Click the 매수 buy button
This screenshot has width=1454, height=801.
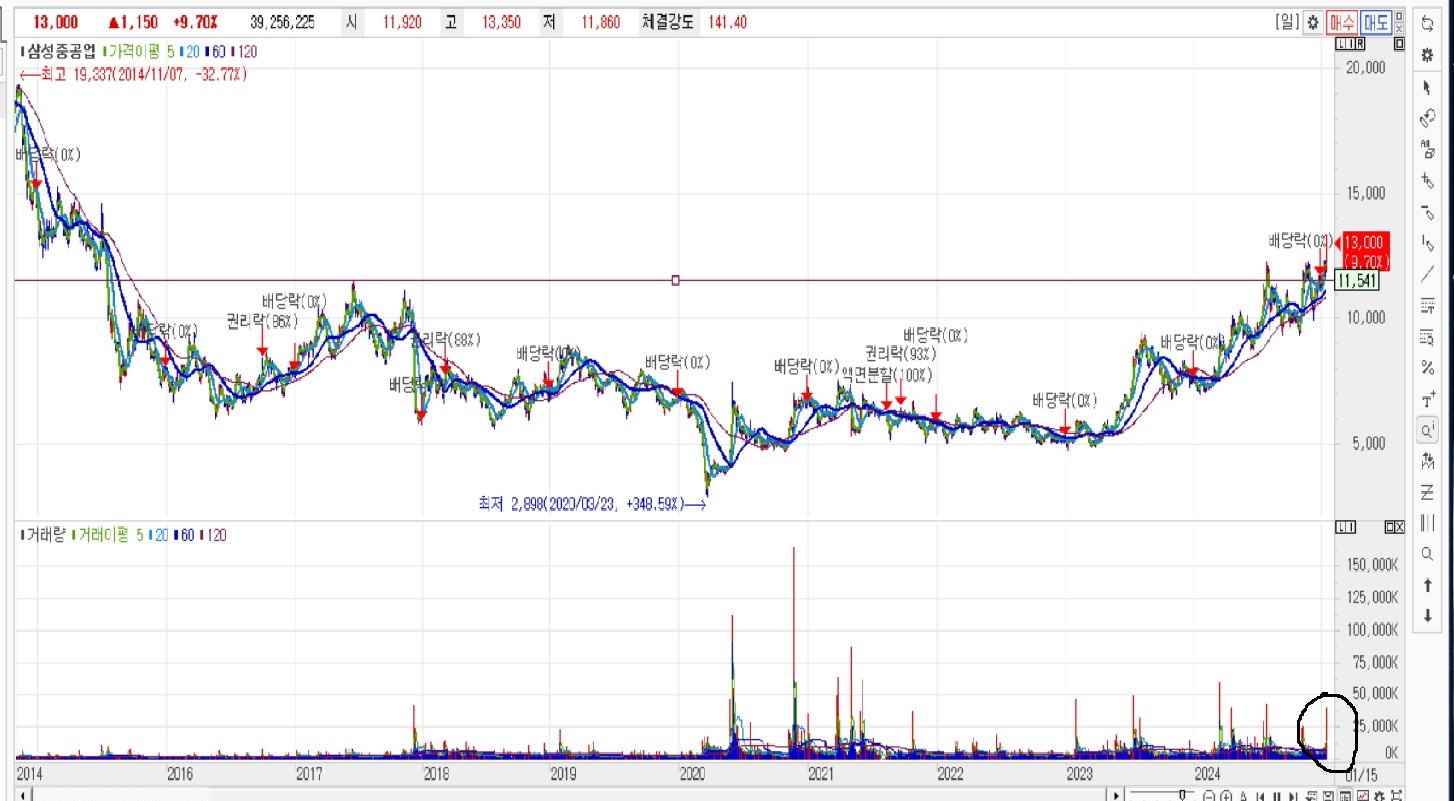pos(1341,23)
